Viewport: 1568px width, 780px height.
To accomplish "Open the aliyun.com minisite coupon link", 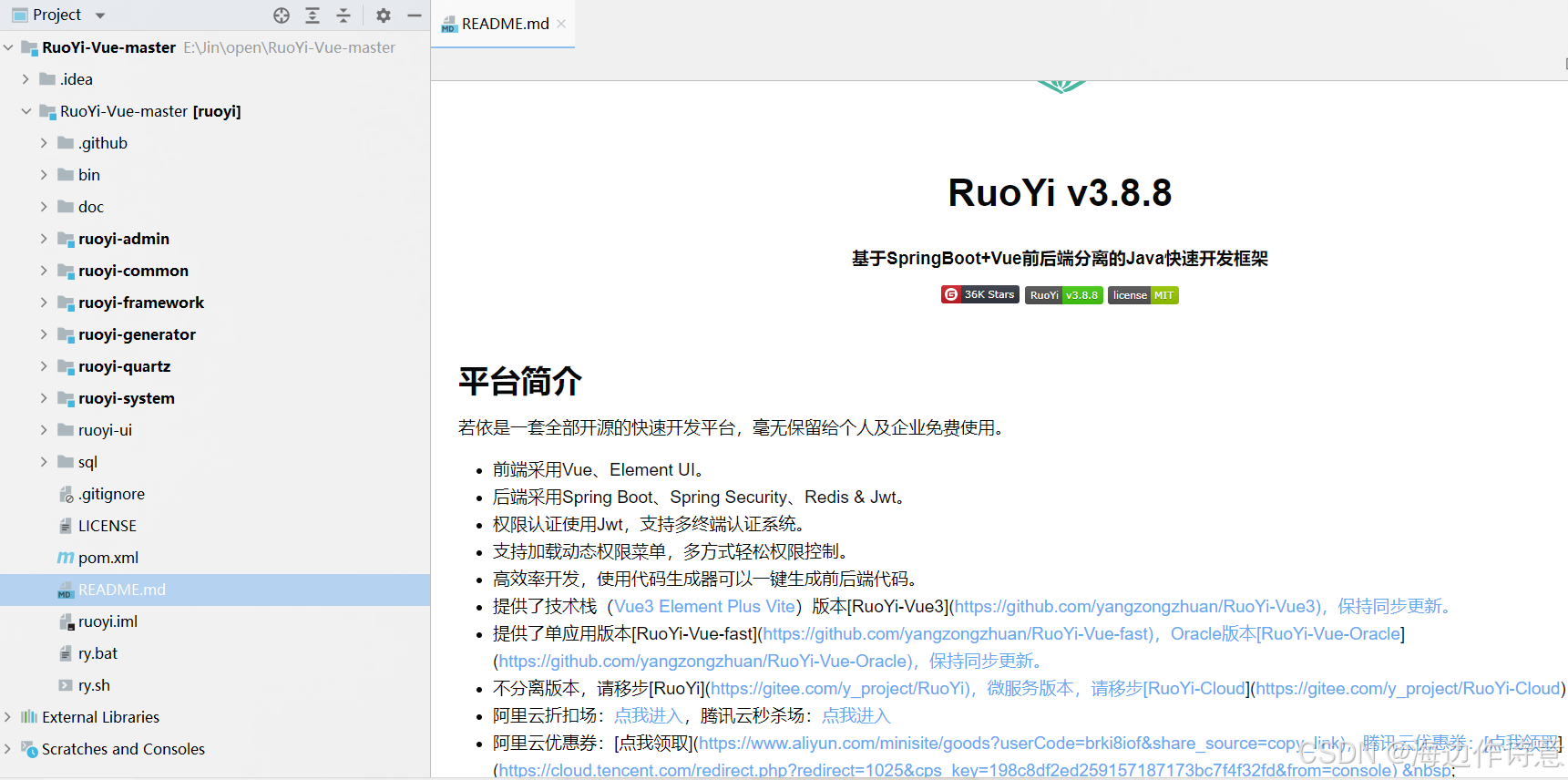I will 1021,744.
